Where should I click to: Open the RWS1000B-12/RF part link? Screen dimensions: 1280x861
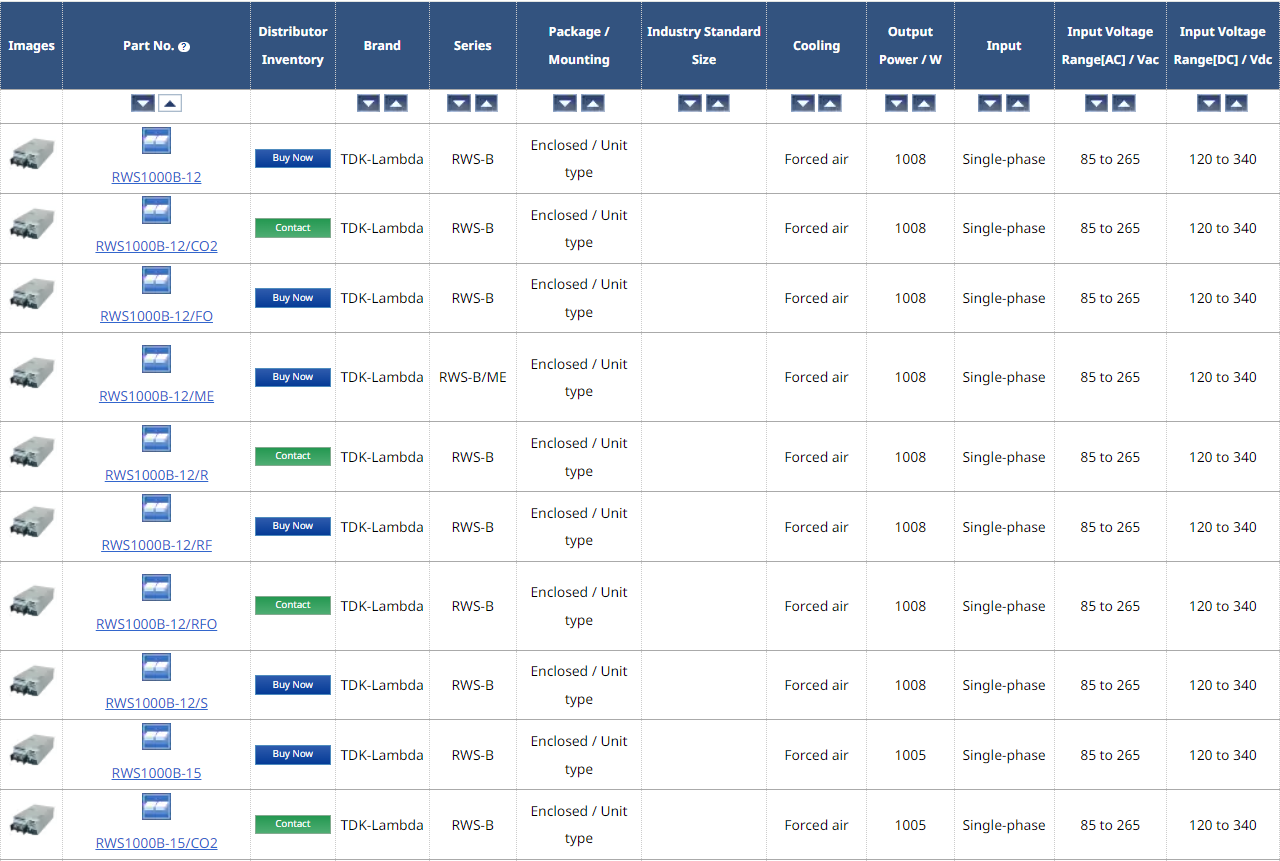[x=156, y=545]
